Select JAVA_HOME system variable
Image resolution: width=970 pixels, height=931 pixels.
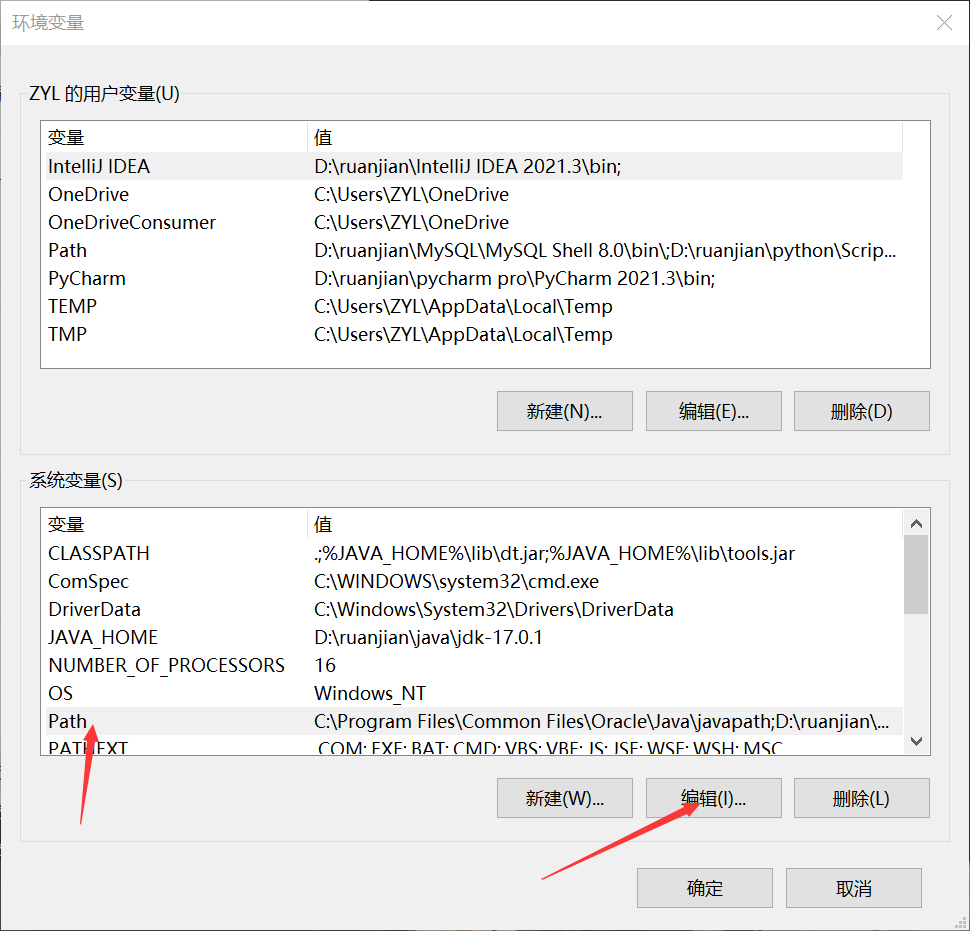pos(103,638)
